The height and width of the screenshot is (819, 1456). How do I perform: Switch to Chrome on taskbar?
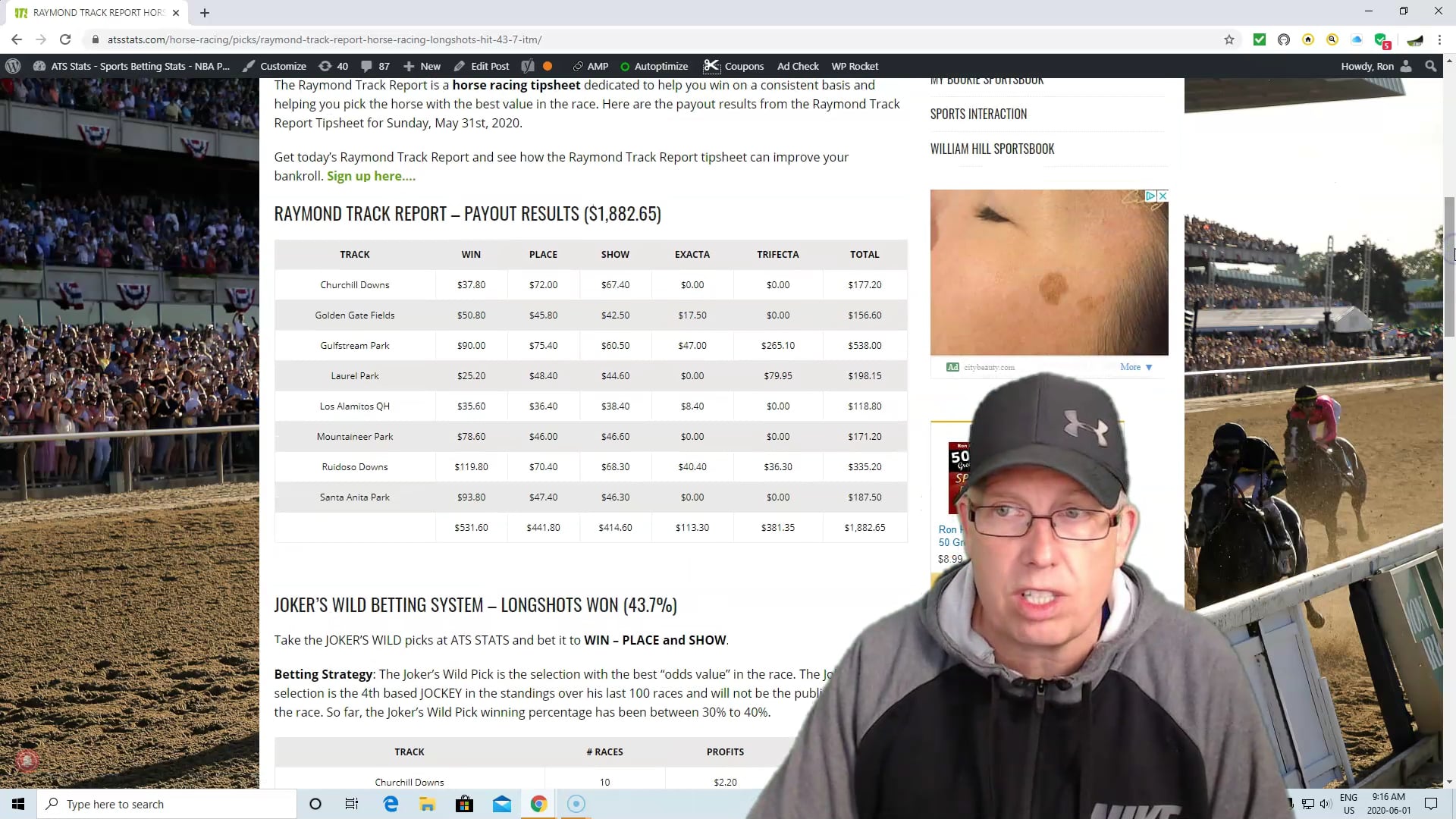(x=538, y=804)
